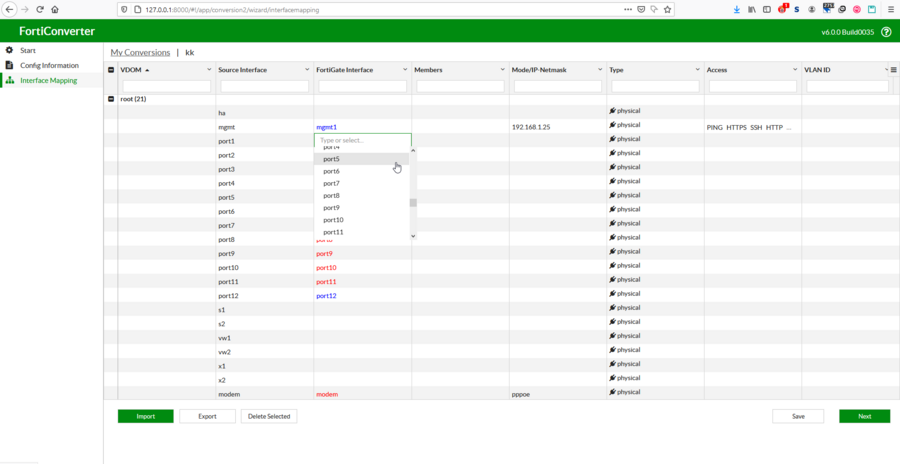Click the Type column filter field
This screenshot has width=900, height=464.
pos(653,86)
